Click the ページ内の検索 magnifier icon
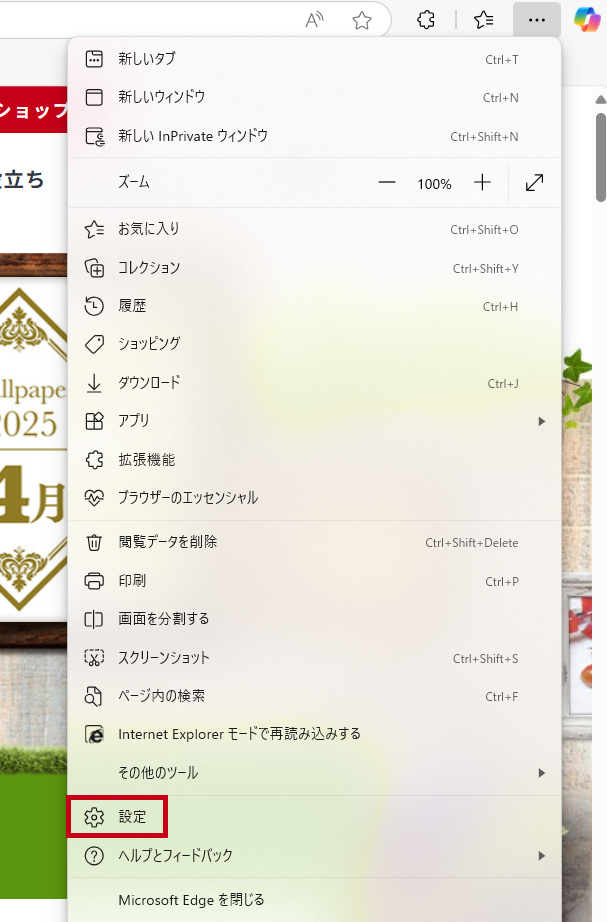 coord(94,696)
